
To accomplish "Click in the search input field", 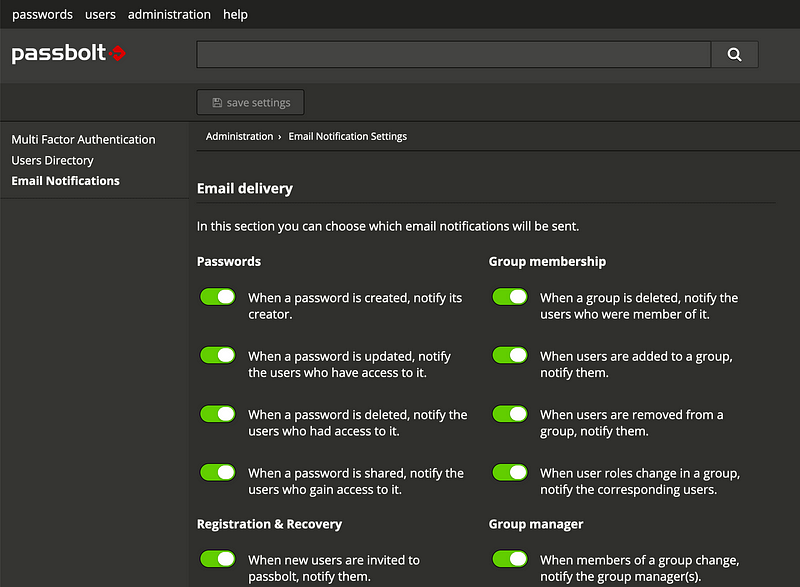I will (454, 55).
